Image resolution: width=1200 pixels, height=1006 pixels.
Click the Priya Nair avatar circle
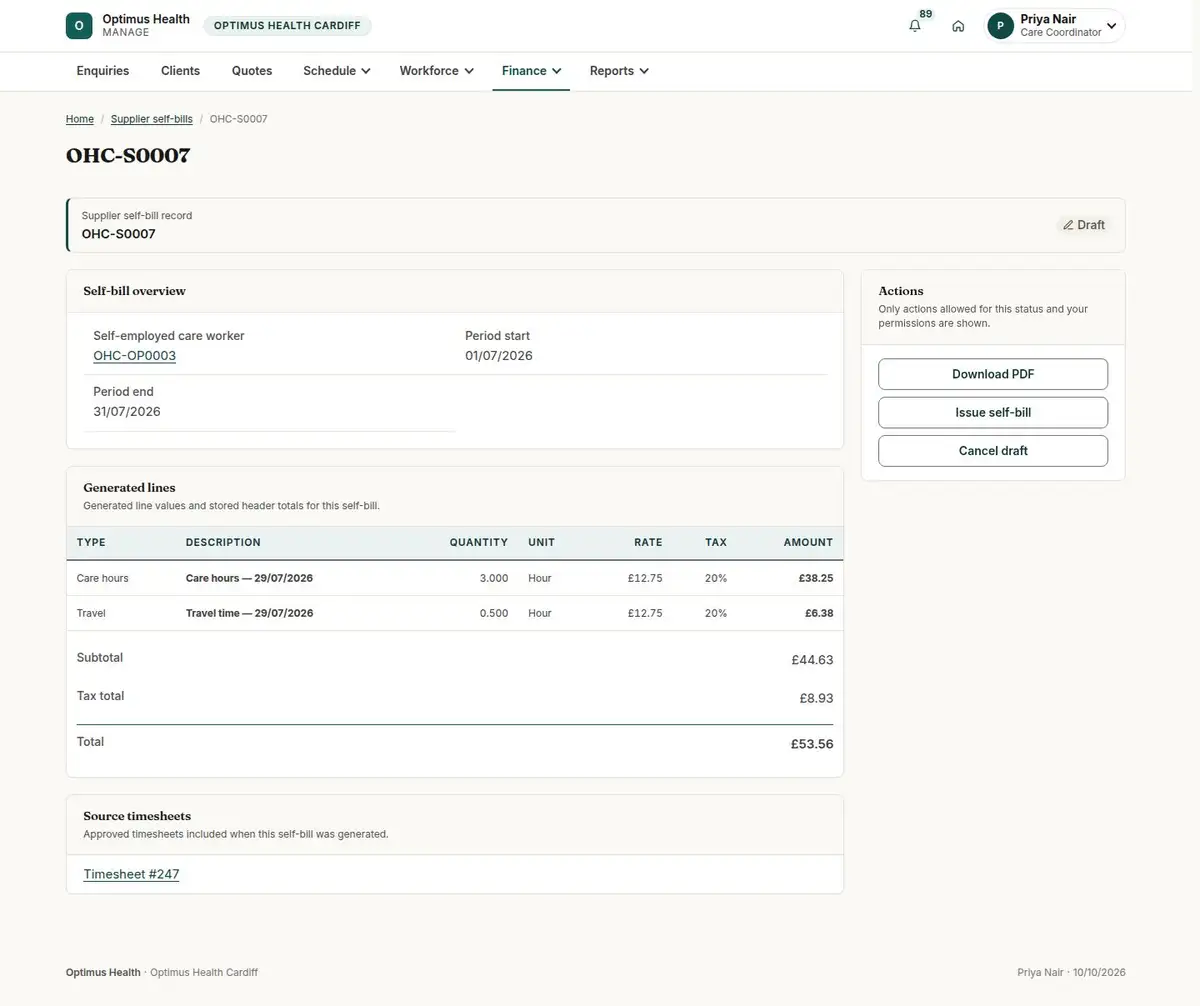click(x=1000, y=26)
